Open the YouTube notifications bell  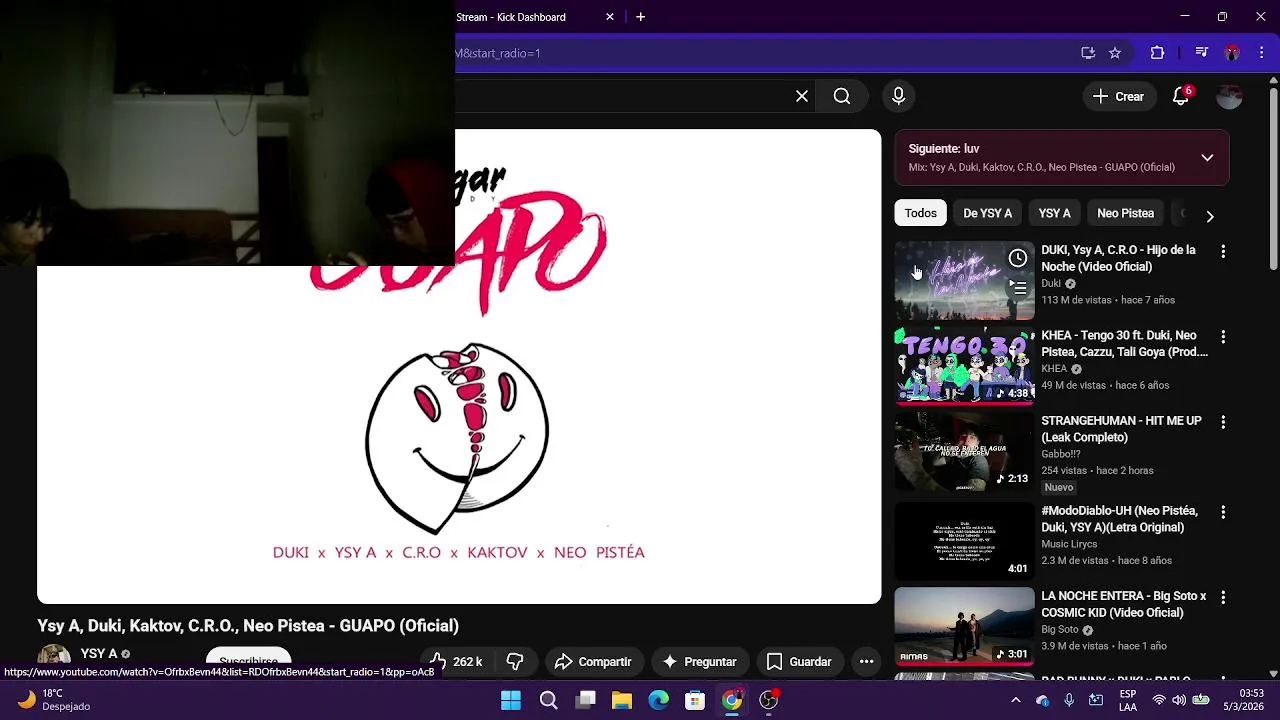coord(1181,96)
